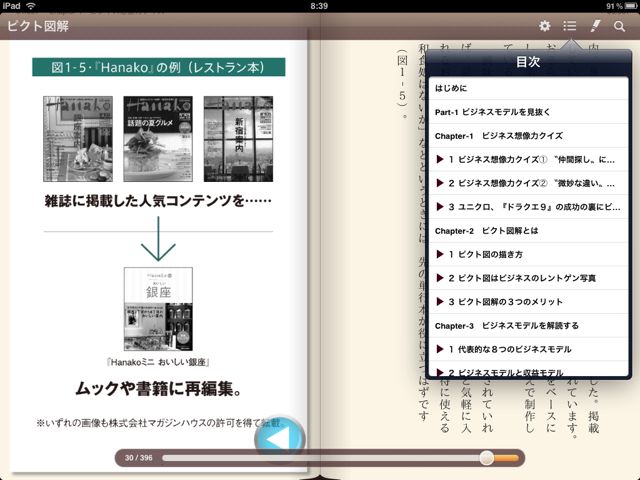Open Chapter-1 ビジネス想像力クイズ
This screenshot has width=640, height=480.
pyautogui.click(x=528, y=136)
